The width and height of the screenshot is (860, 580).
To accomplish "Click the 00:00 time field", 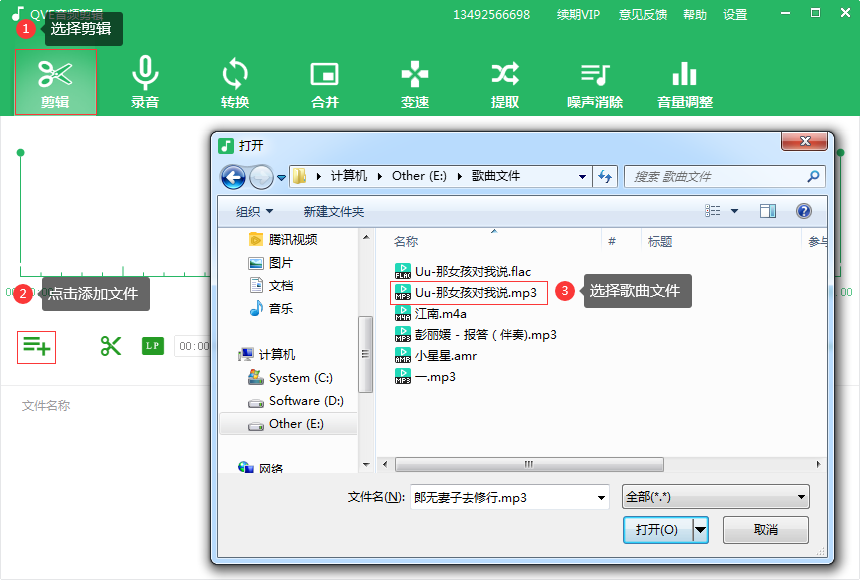I will click(x=193, y=346).
